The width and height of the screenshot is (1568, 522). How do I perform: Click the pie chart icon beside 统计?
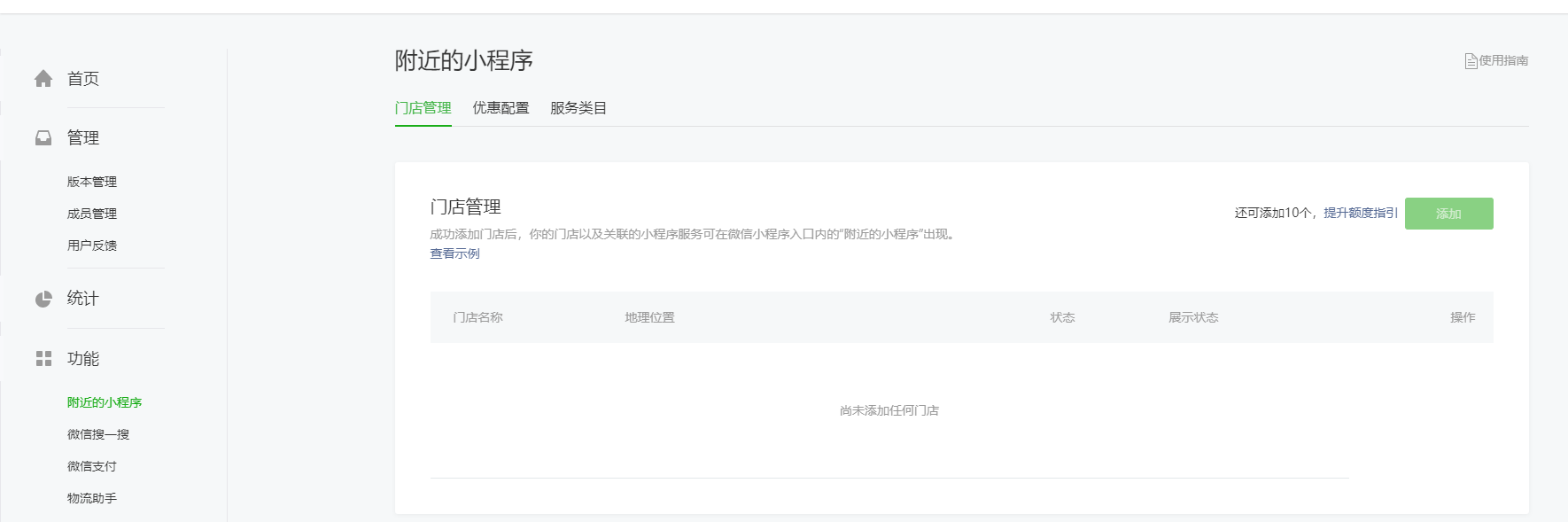click(43, 299)
